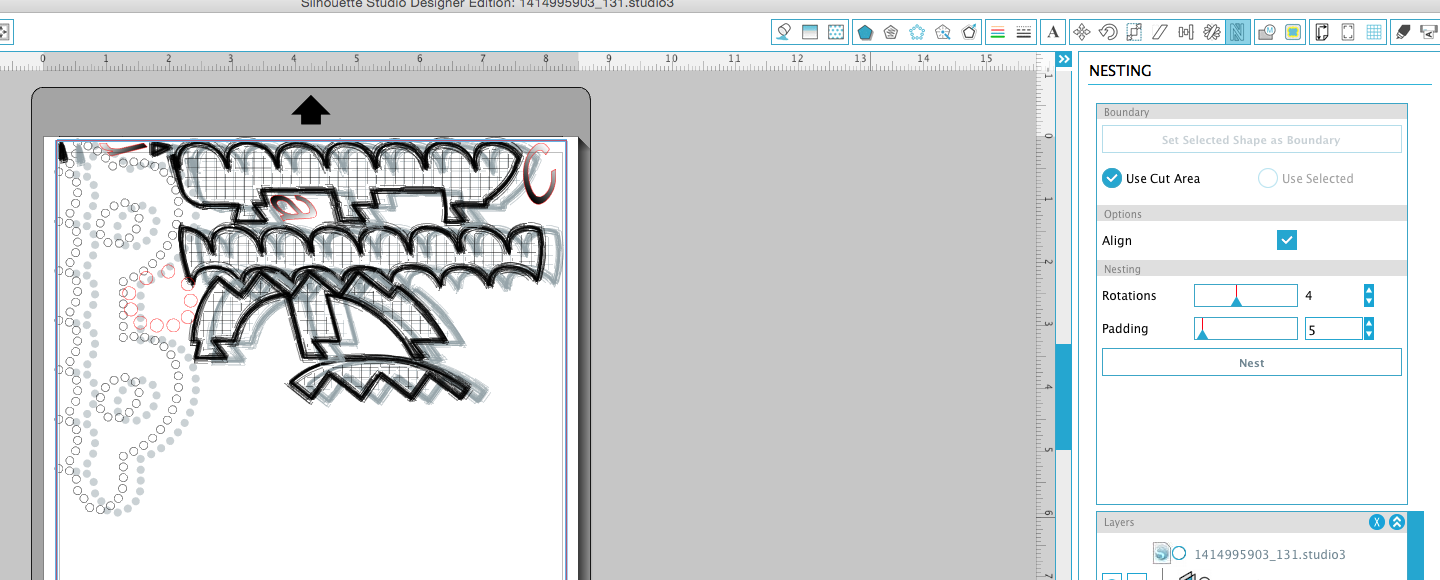Increase Padding using the stepper arrow
The image size is (1440, 580).
coord(1368,323)
